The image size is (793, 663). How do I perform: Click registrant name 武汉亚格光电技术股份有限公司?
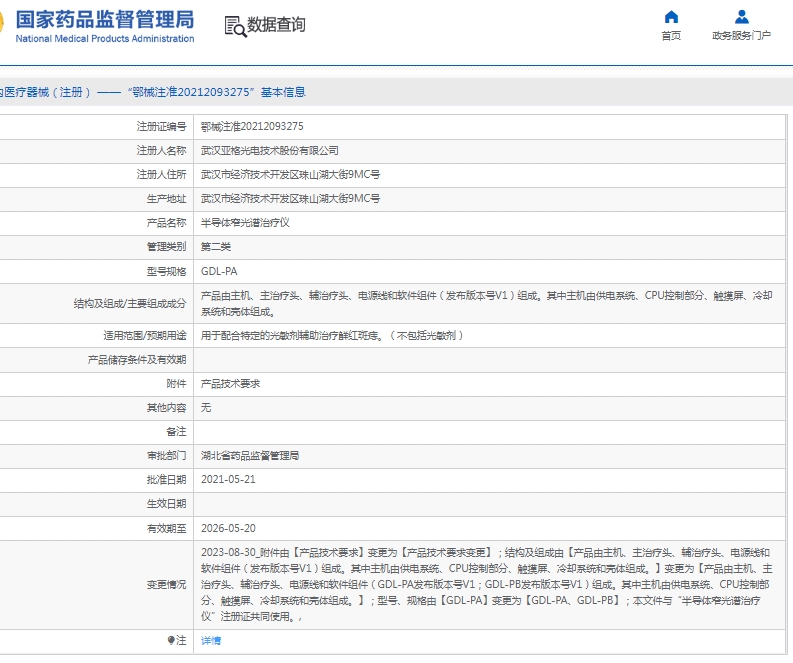coord(270,151)
